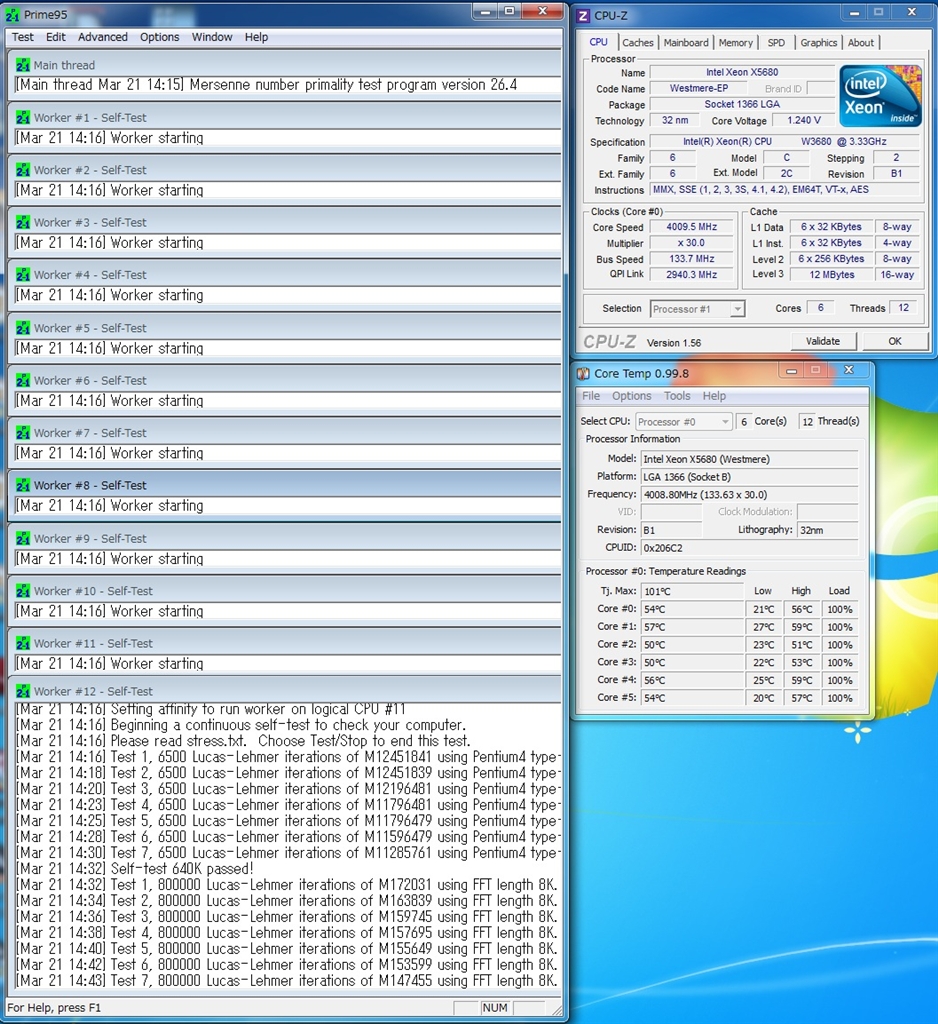
Task: Open the Help menu in Core Temp
Action: [x=714, y=396]
